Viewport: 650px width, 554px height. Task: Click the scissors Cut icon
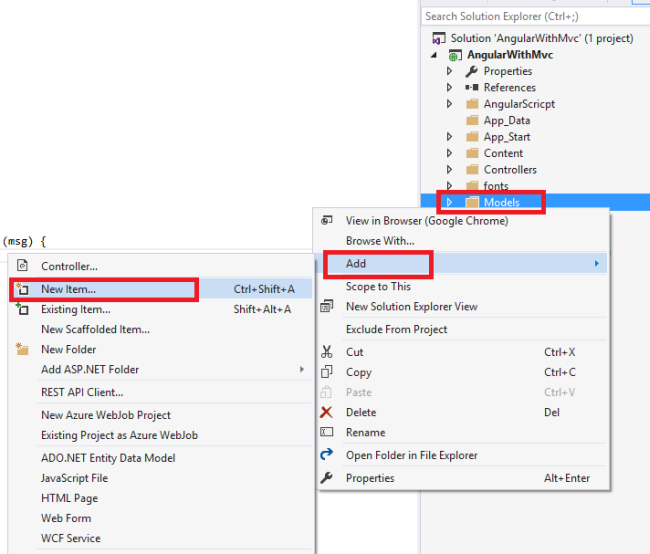coord(327,352)
